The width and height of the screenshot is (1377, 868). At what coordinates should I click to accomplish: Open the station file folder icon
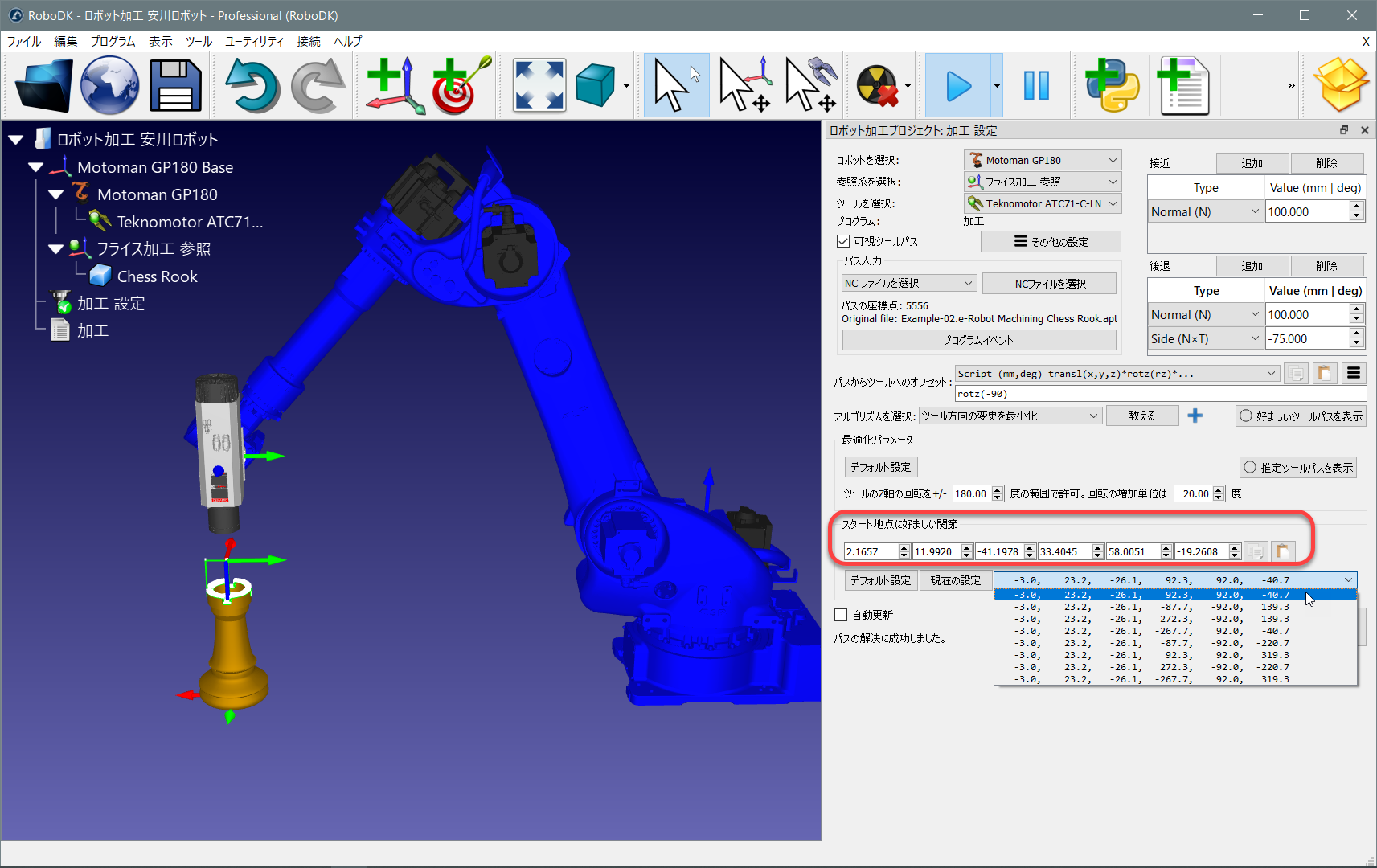[x=43, y=86]
